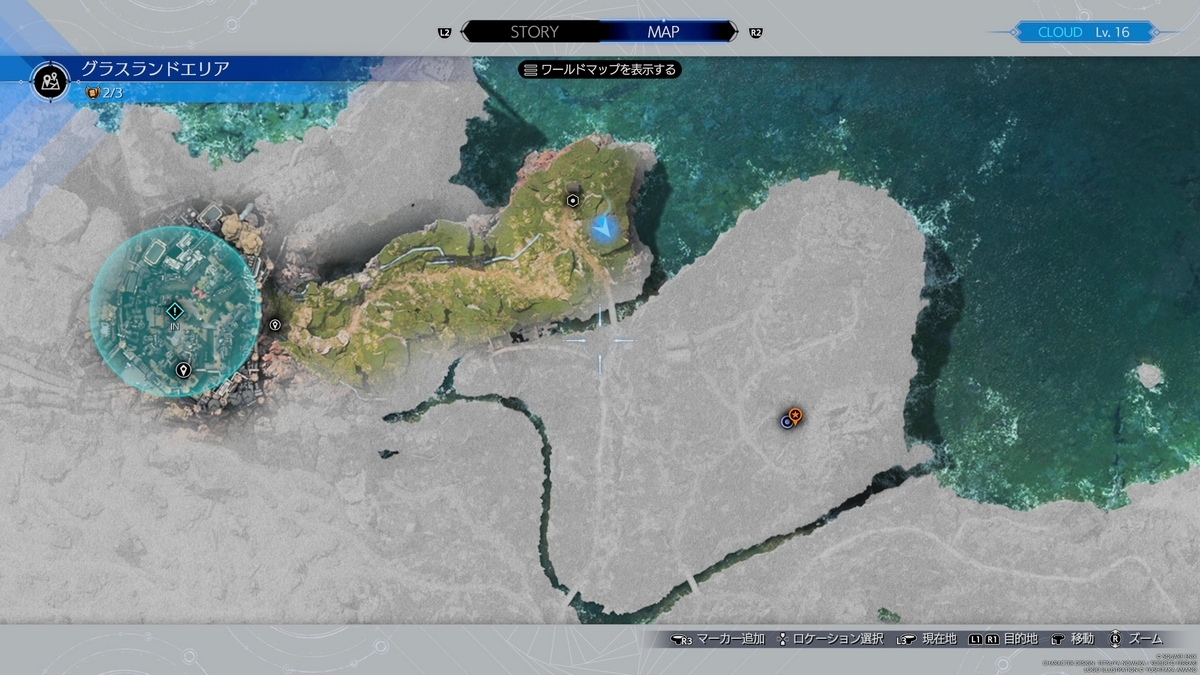This screenshot has width=1200, height=675.
Task: Open the CLOUD Lv. 16 character banner
Action: point(1084,32)
